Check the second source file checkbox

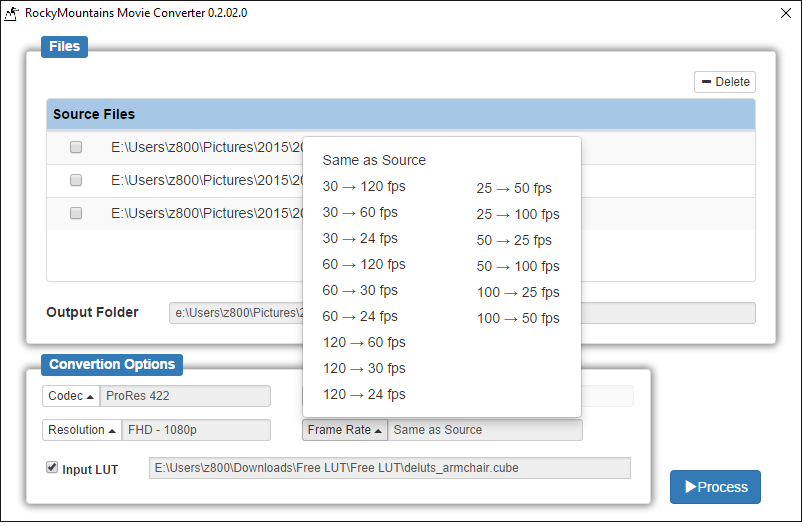[76, 180]
